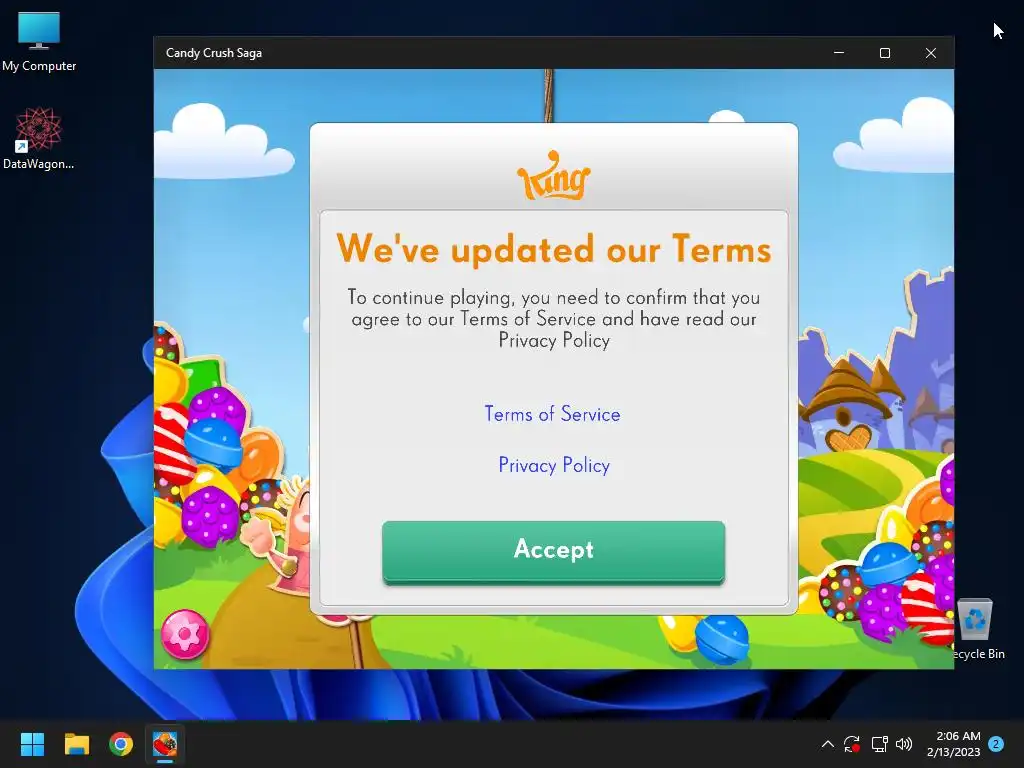Select the My Computer desktop icon
This screenshot has height=768, width=1024.
coord(39,42)
